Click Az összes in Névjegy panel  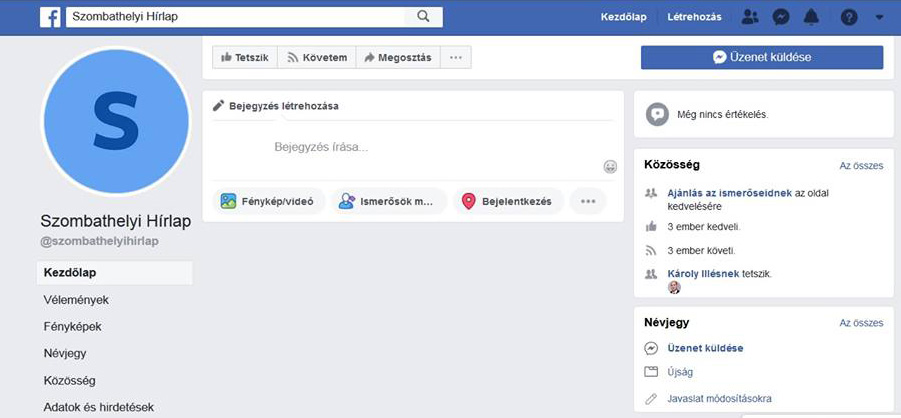point(861,323)
